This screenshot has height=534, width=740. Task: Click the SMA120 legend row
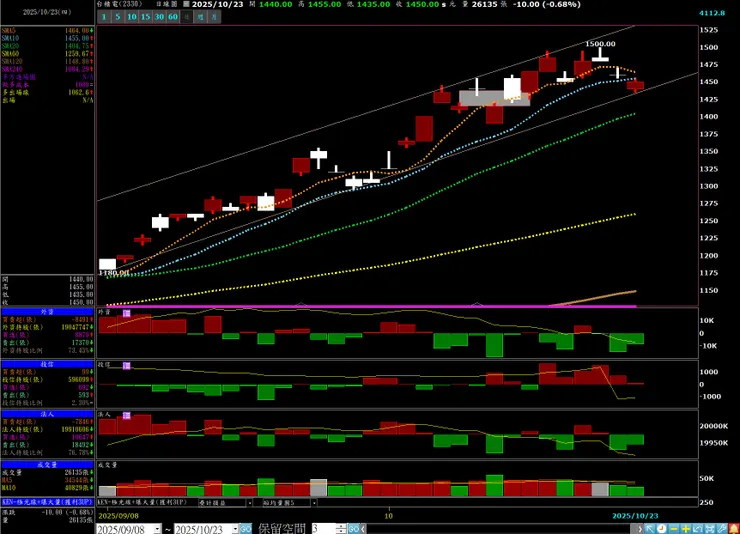point(47,61)
